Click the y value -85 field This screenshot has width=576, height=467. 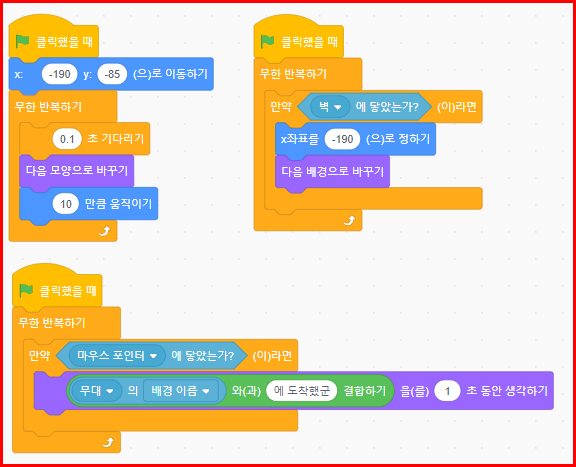tap(112, 74)
